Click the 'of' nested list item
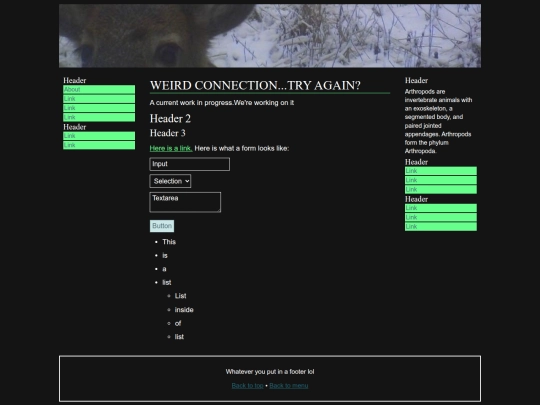540x405 pixels. coord(178,323)
